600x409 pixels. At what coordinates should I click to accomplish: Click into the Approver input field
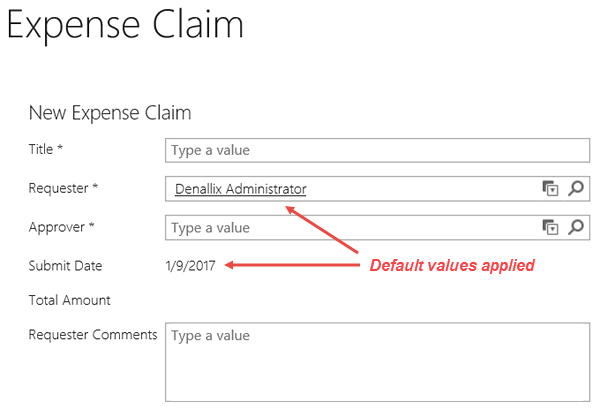350,227
